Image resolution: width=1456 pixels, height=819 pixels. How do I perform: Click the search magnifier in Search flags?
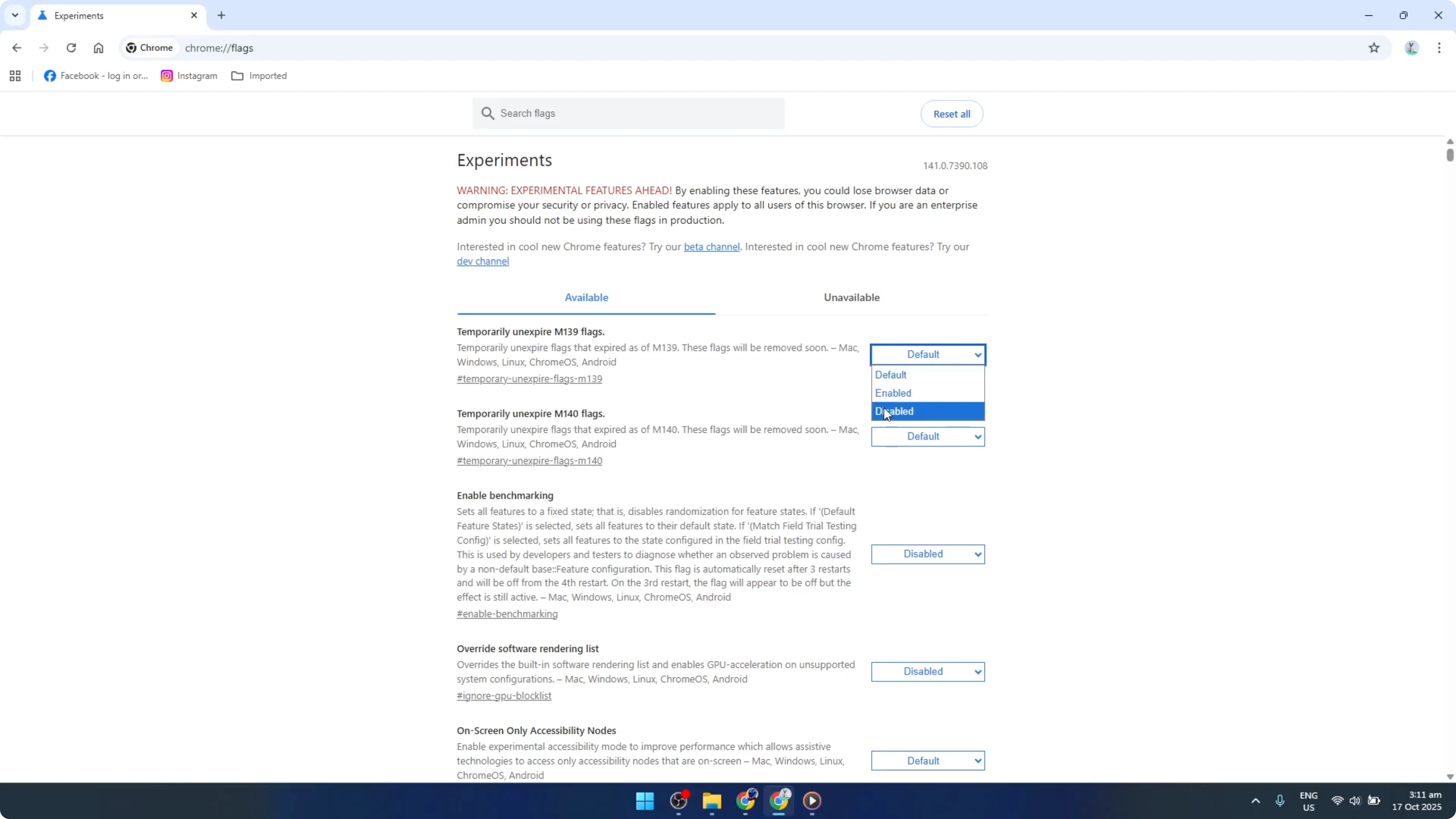click(488, 113)
